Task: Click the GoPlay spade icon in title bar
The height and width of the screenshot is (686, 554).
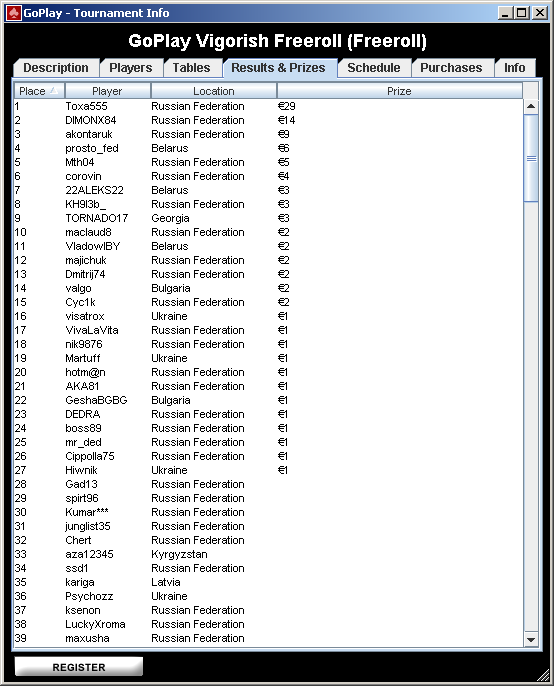Action: click(14, 13)
